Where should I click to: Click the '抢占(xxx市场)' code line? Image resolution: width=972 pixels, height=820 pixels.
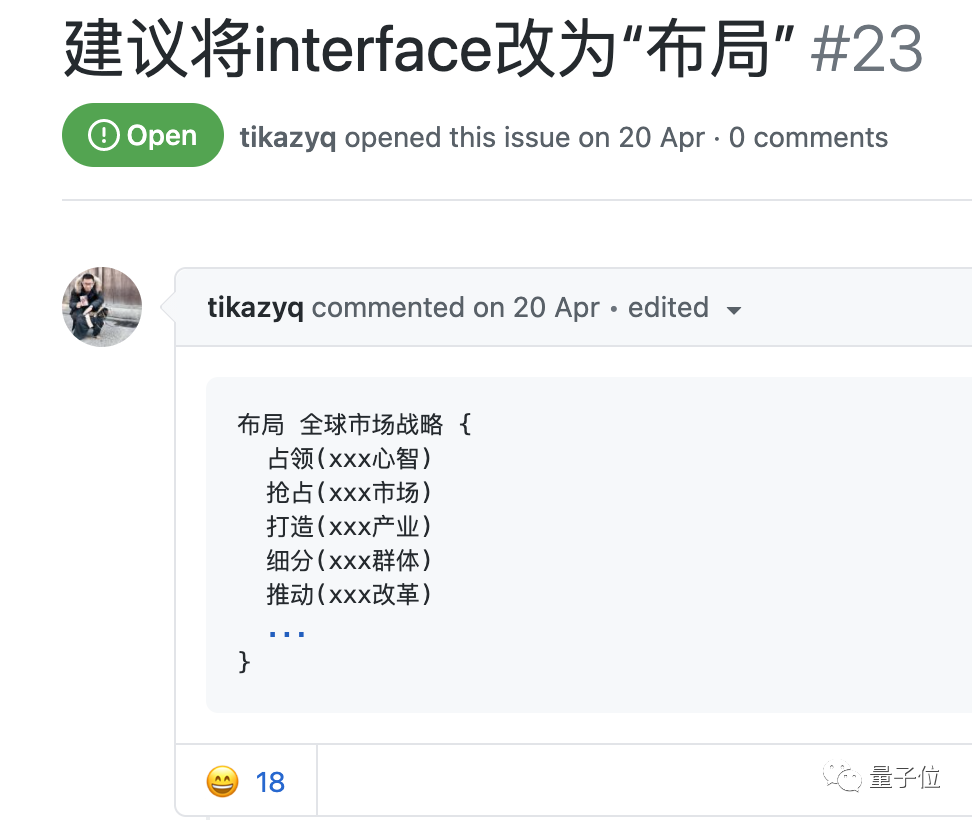[x=349, y=493]
